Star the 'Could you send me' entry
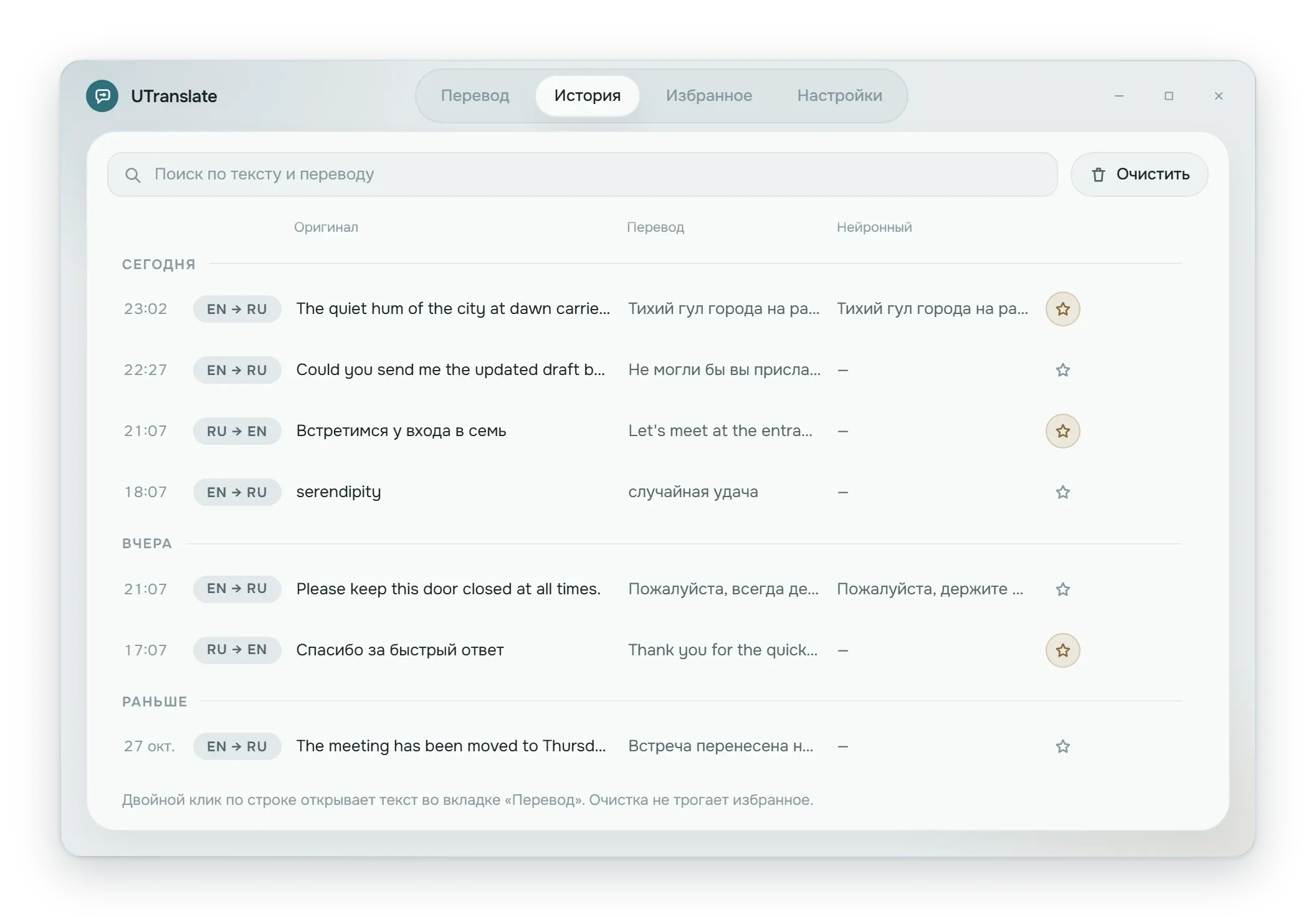 [x=1062, y=370]
